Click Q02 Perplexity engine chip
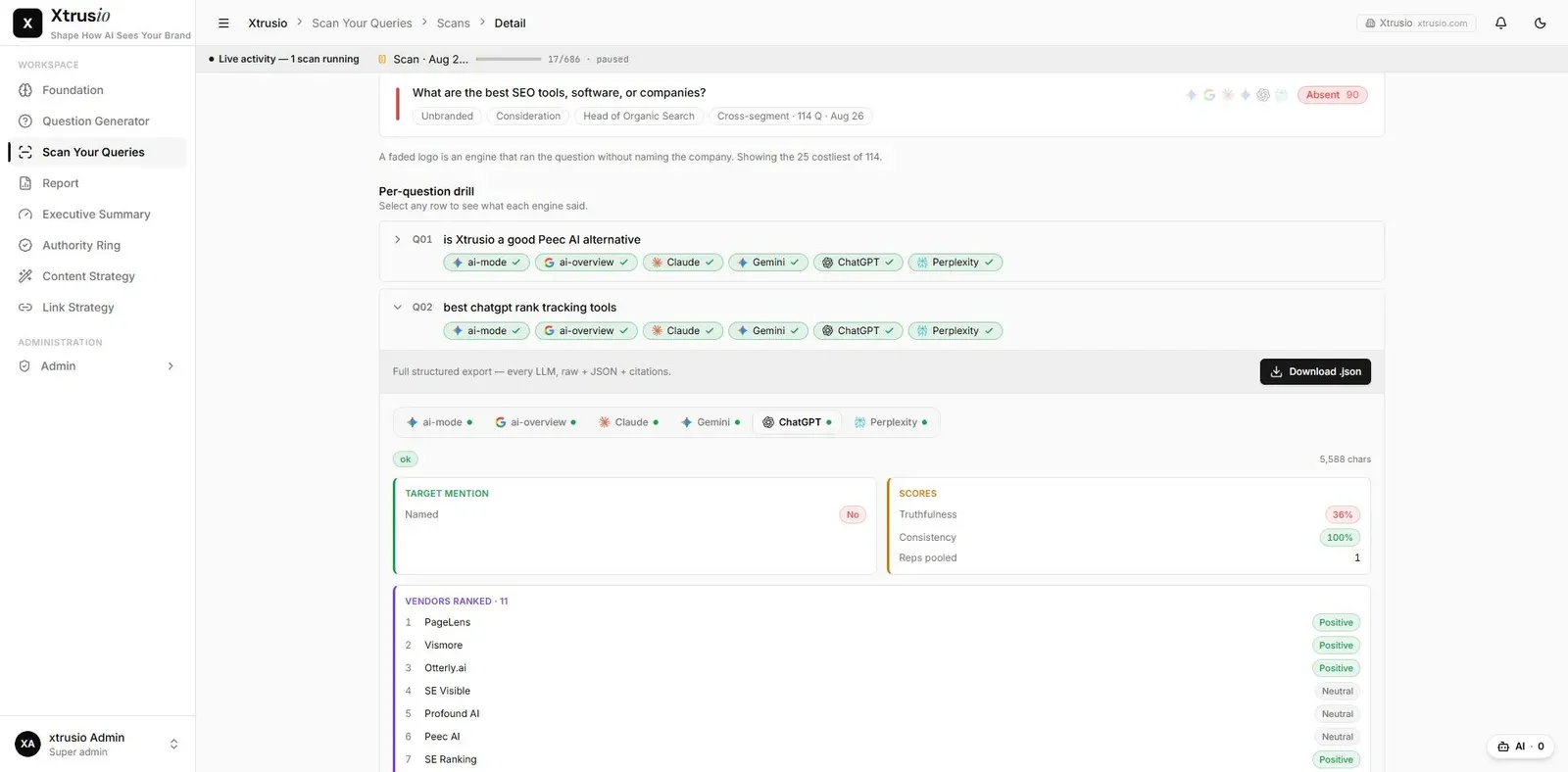Screen dimensions: 1568x772 [955, 331]
